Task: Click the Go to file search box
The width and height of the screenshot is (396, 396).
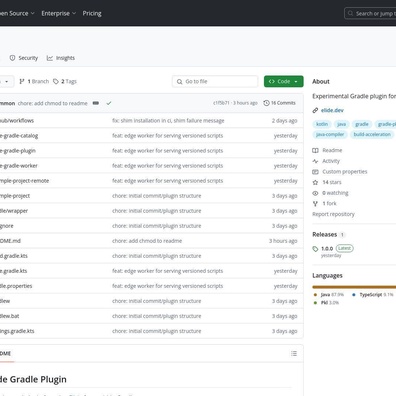Action: 215,81
